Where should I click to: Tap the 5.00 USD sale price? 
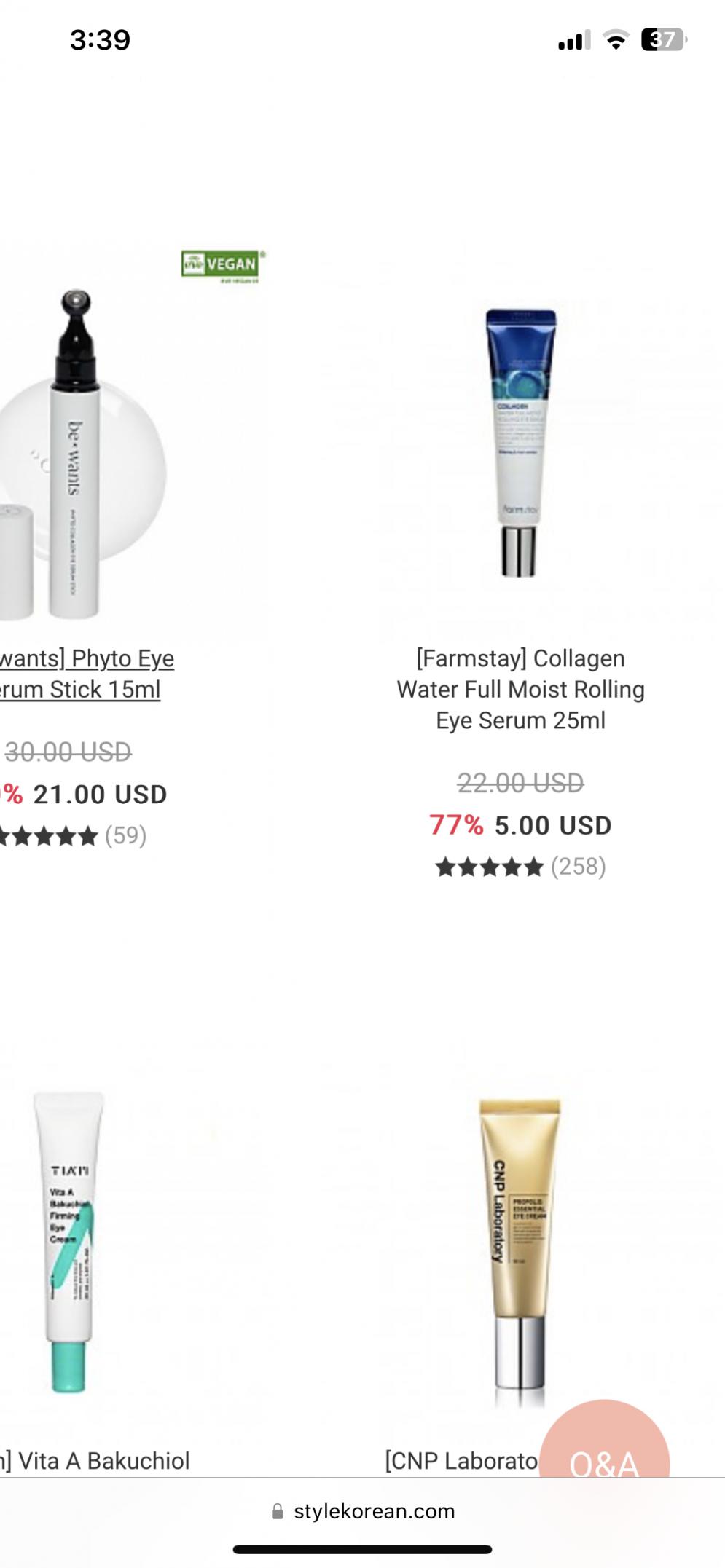(x=553, y=825)
